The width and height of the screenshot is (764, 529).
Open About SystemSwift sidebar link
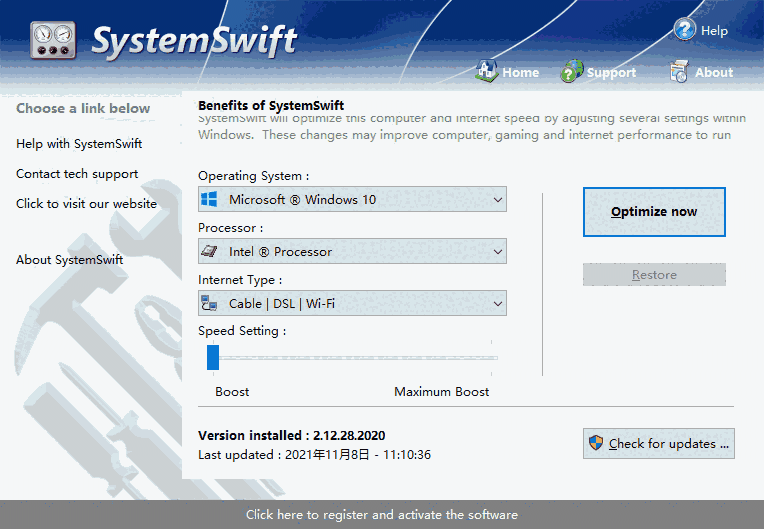[x=70, y=260]
